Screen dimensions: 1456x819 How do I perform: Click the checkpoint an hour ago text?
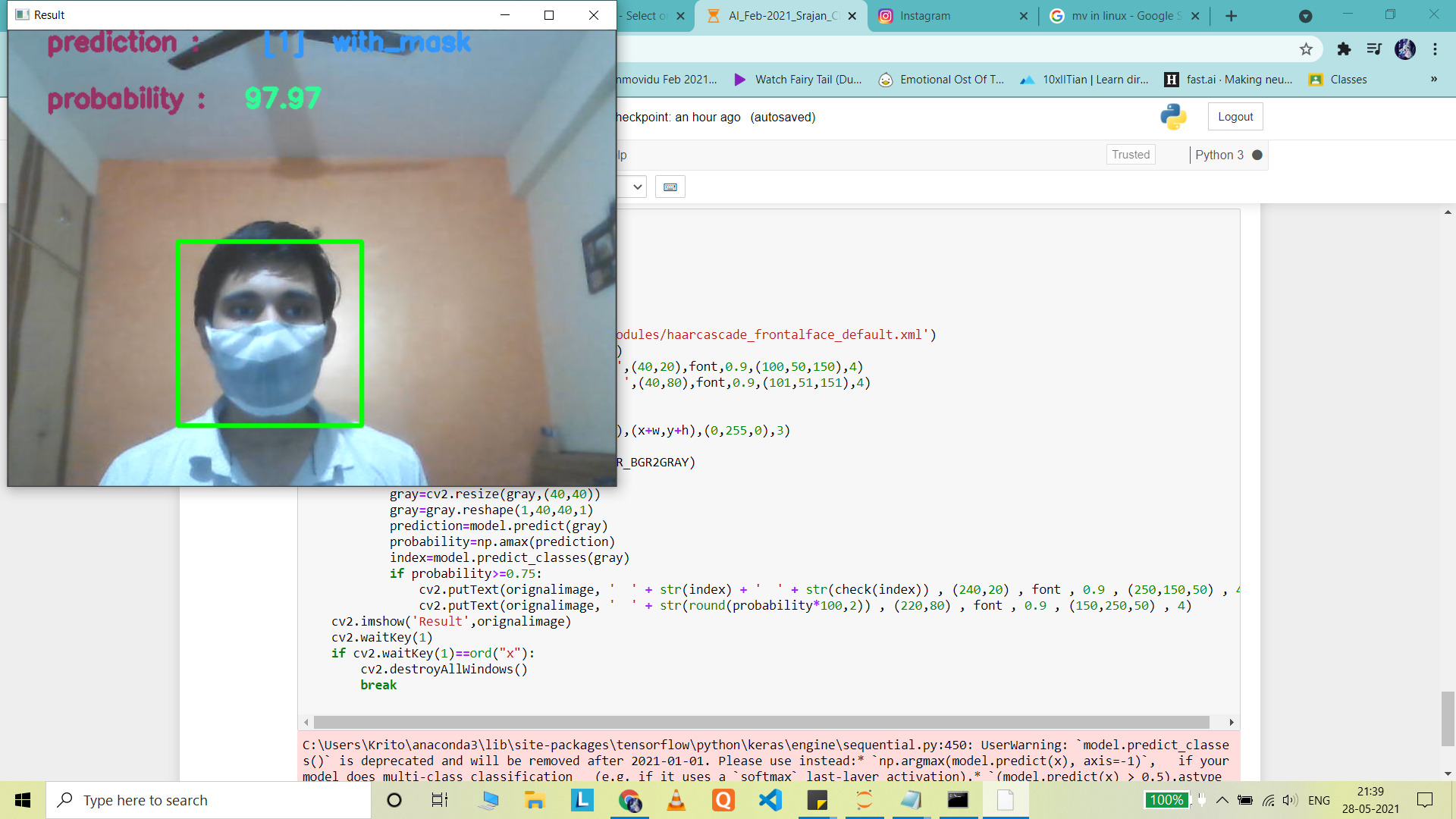click(x=678, y=117)
